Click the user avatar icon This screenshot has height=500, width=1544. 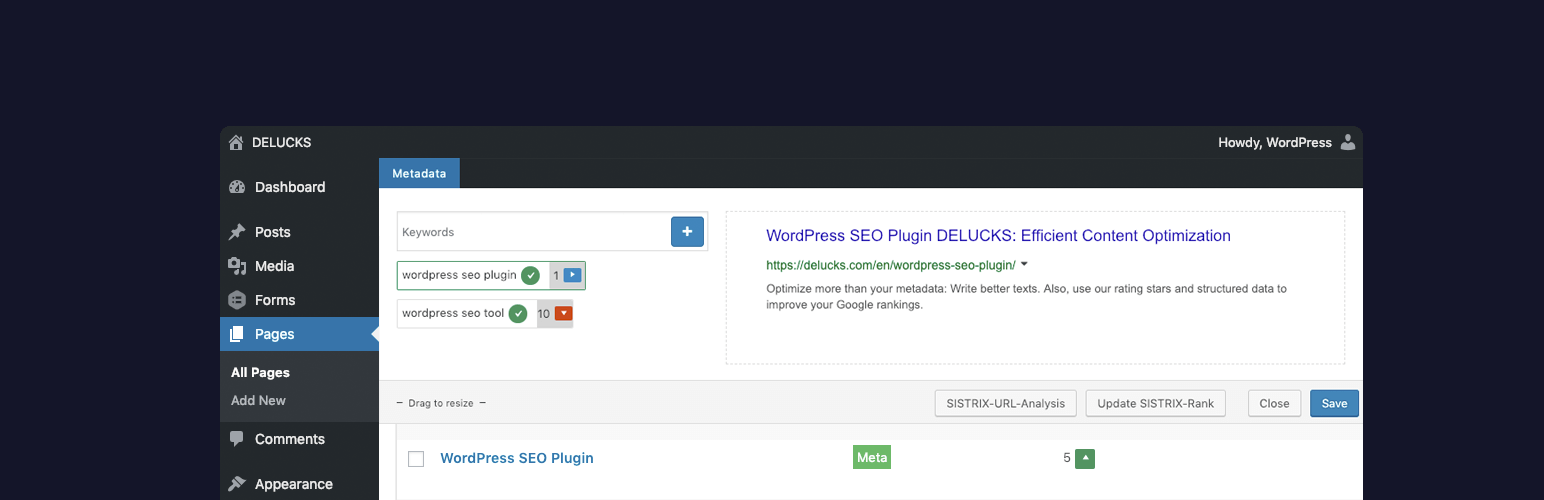(x=1348, y=142)
